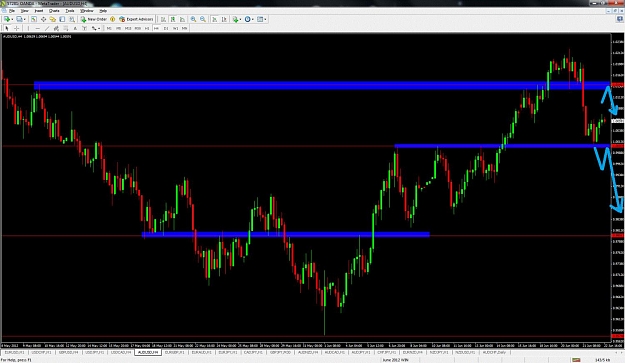
Task: Expand the Profiles dropdown arrow
Action: coord(24,19)
